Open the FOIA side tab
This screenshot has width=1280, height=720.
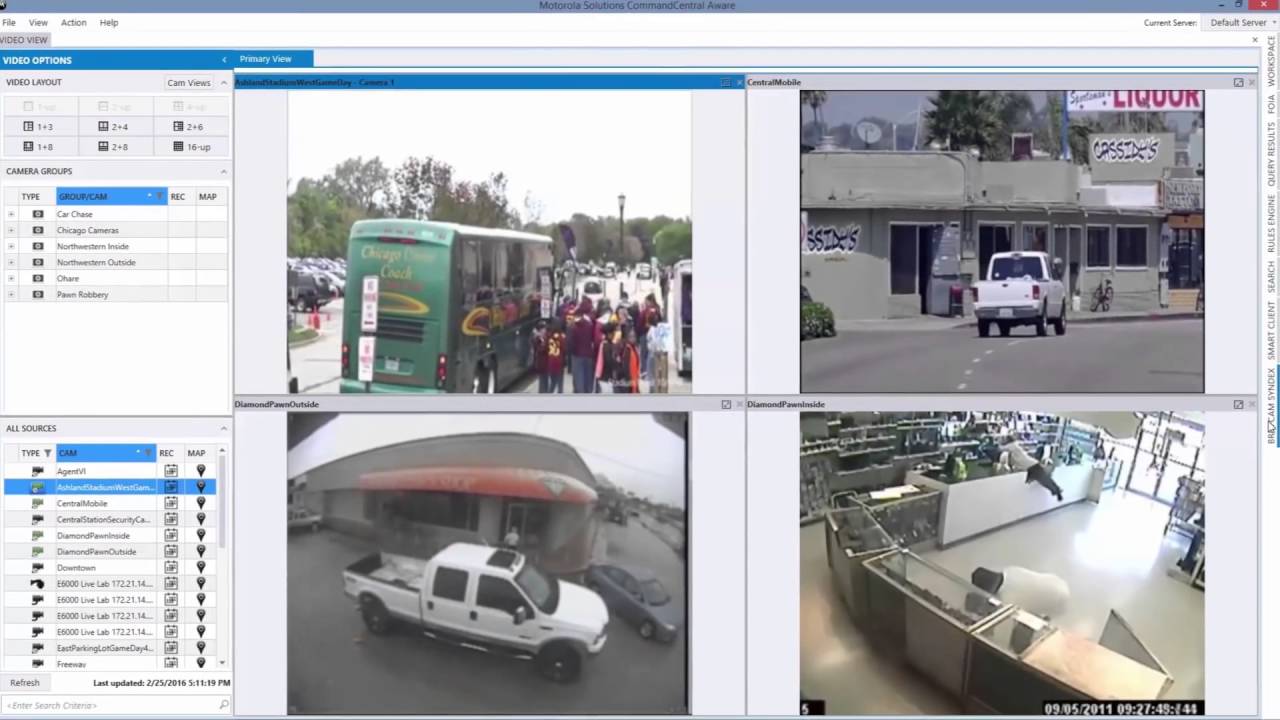pos(1272,104)
